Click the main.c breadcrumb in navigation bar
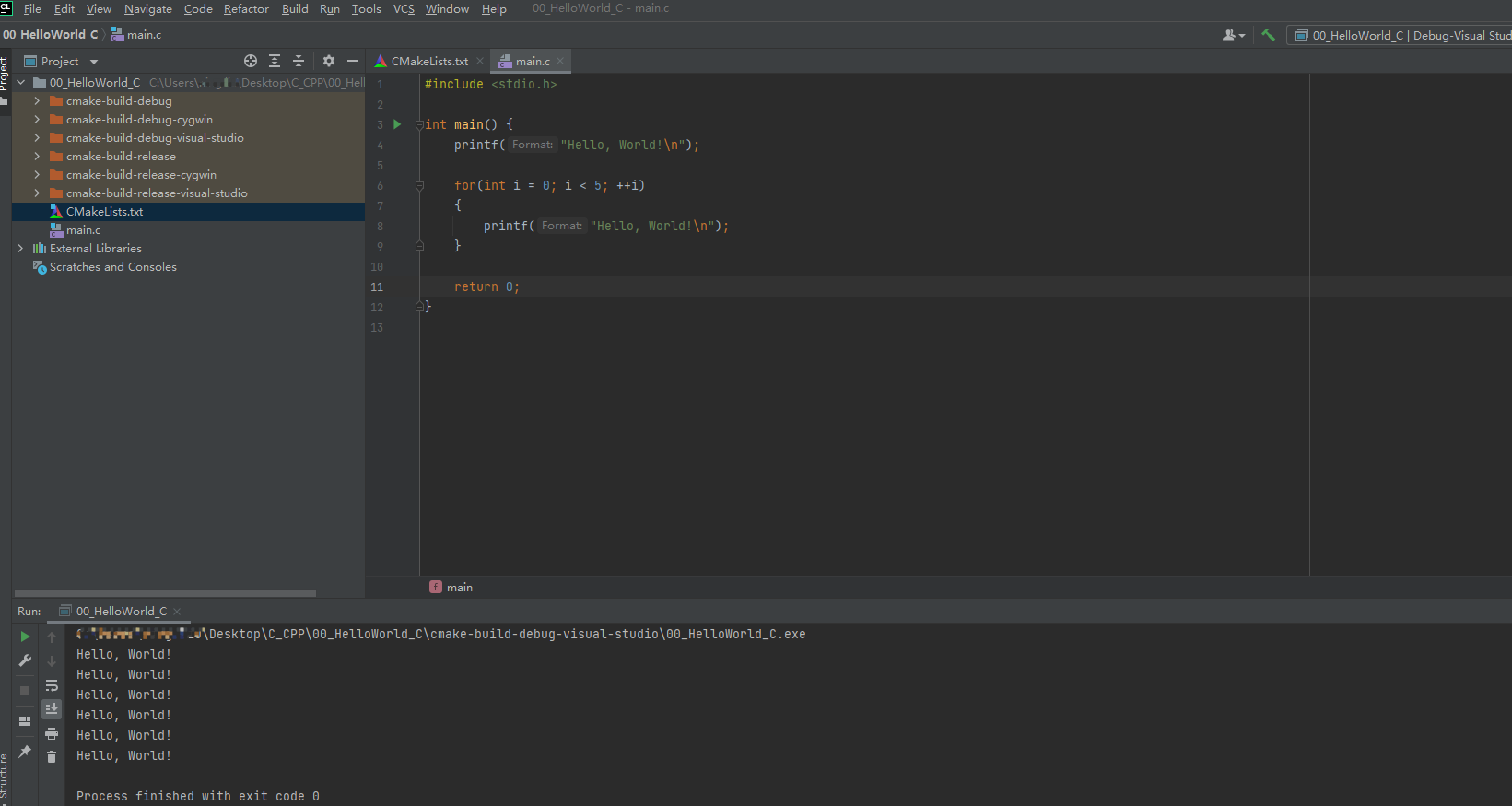Viewport: 1512px width, 806px height. (x=136, y=35)
